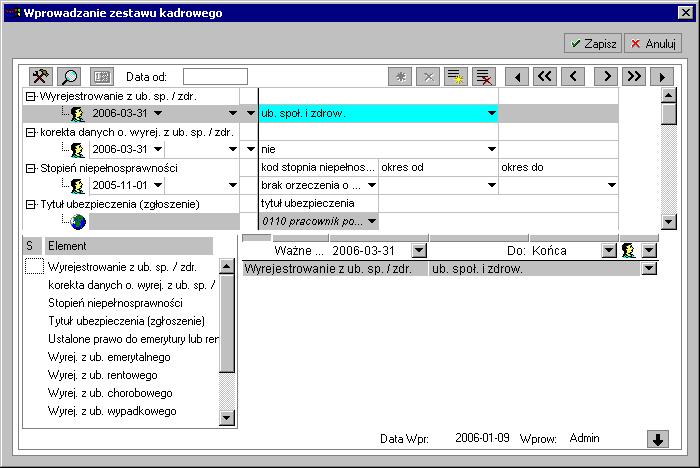
Task: Open the okres do dropdown
Action: point(612,185)
